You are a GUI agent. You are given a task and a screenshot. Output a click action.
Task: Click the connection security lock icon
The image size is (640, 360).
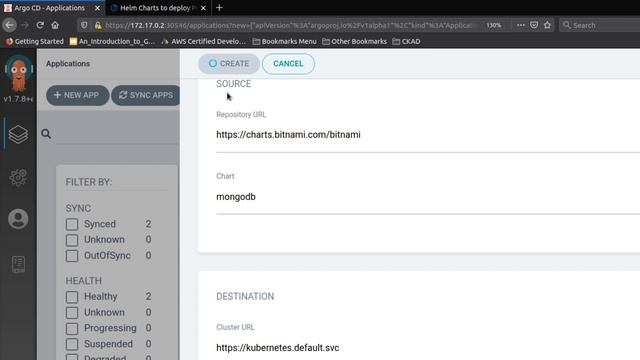98,25
